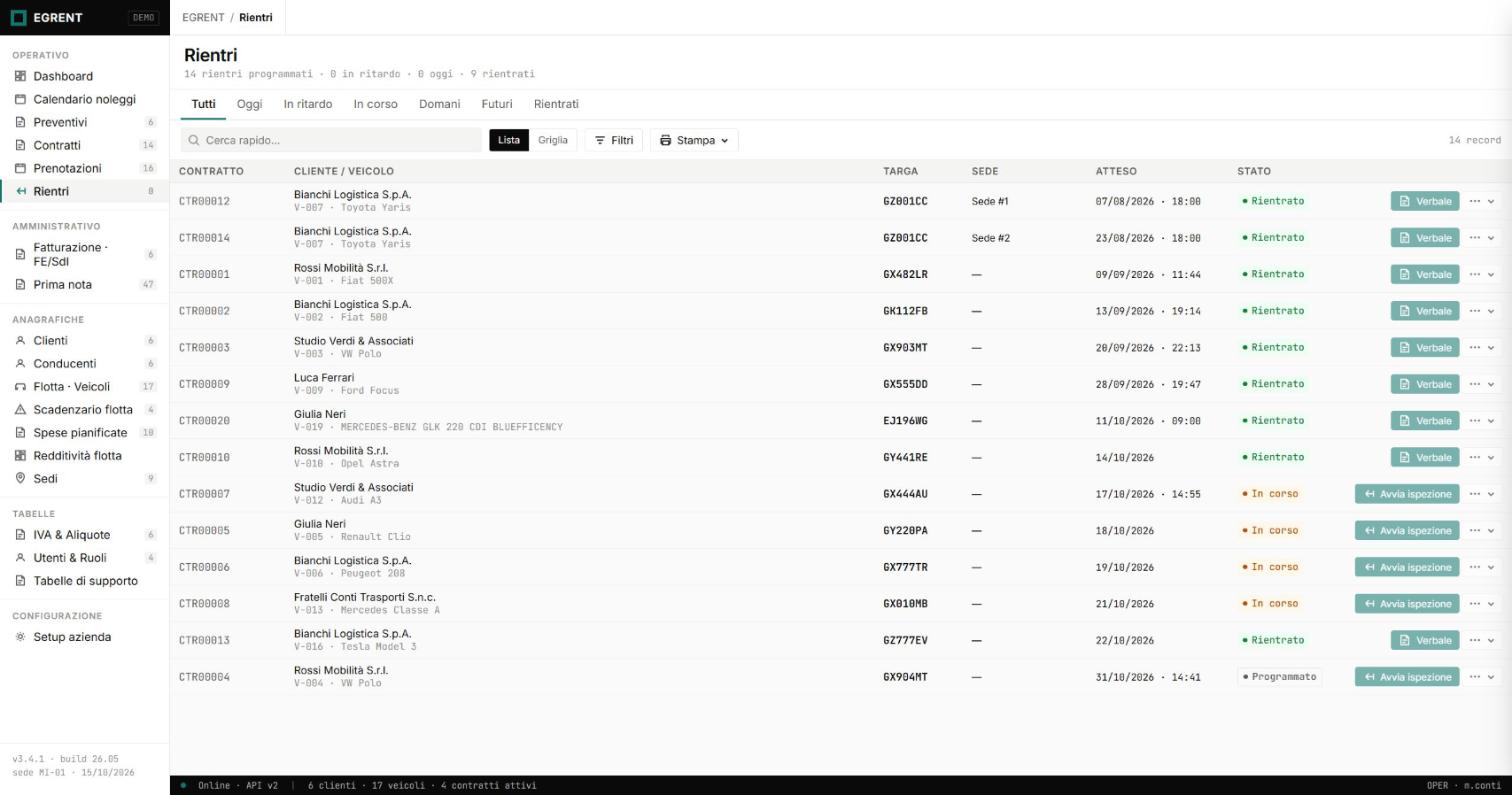Open Setup azienda configuration
This screenshot has height=795, width=1512.
click(x=84, y=637)
